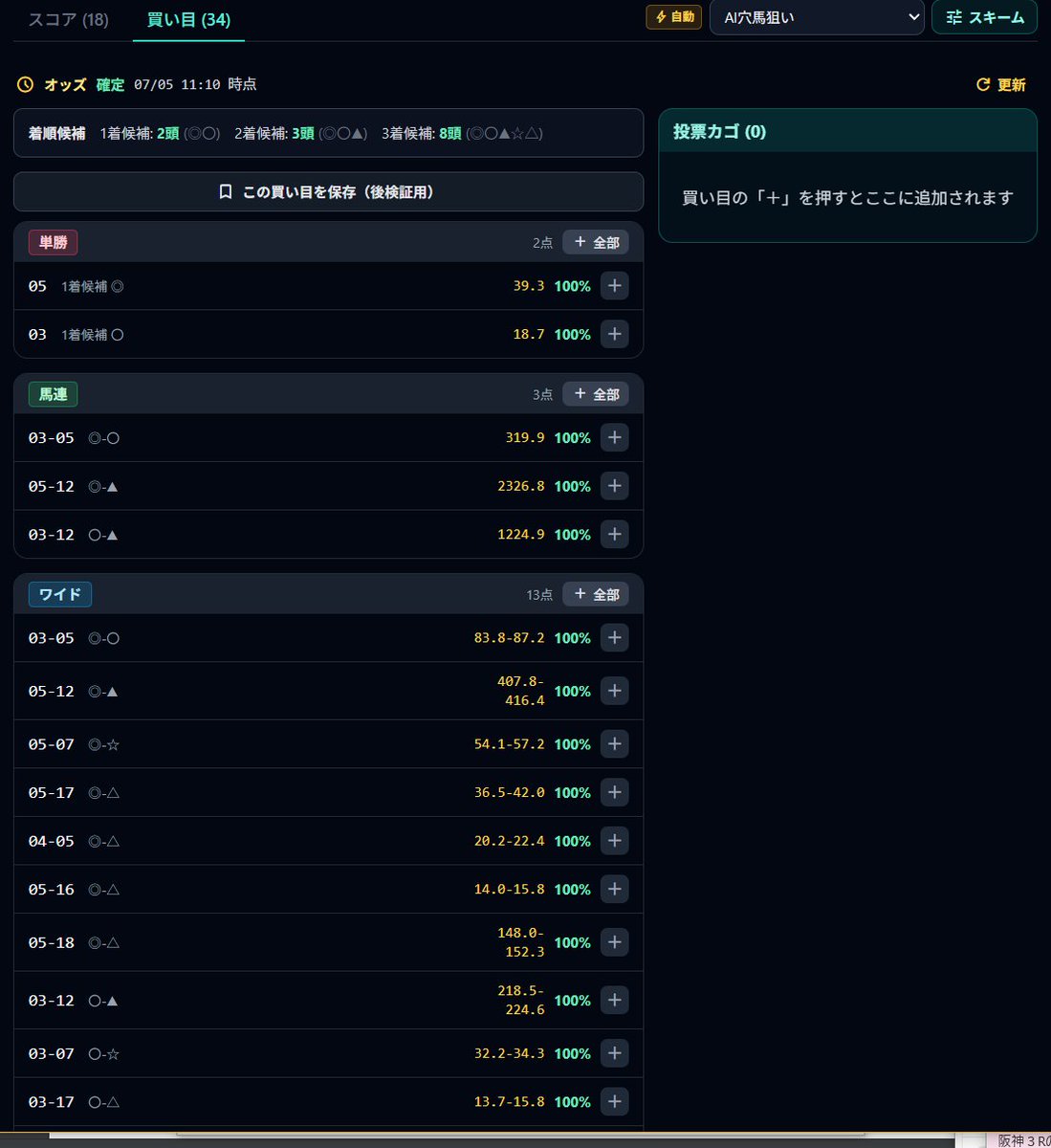Open the スキーム settings button
1051x1148 pixels.
click(984, 17)
